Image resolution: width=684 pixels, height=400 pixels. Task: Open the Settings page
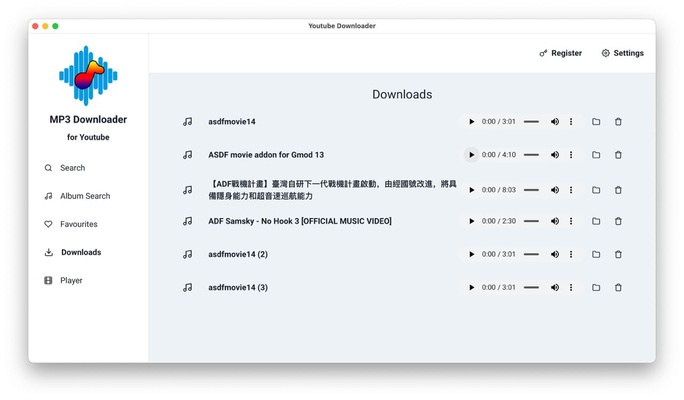point(622,53)
